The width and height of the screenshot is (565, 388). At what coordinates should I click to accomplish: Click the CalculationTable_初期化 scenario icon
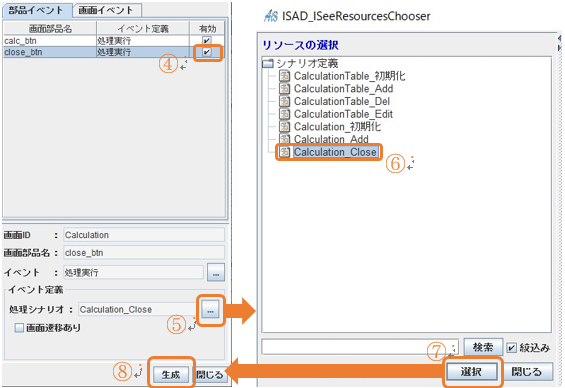tap(285, 76)
